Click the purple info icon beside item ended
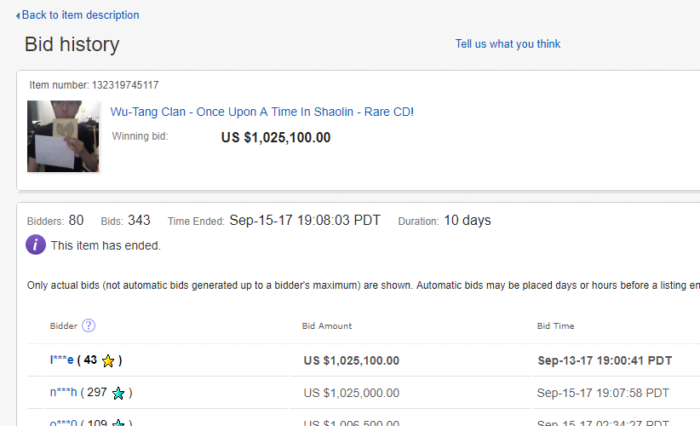This screenshot has height=426, width=700. [36, 245]
